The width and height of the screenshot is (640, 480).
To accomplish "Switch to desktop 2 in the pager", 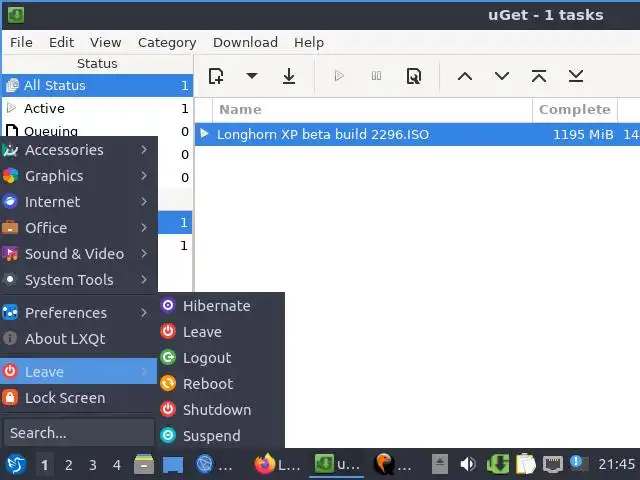I will 69,464.
